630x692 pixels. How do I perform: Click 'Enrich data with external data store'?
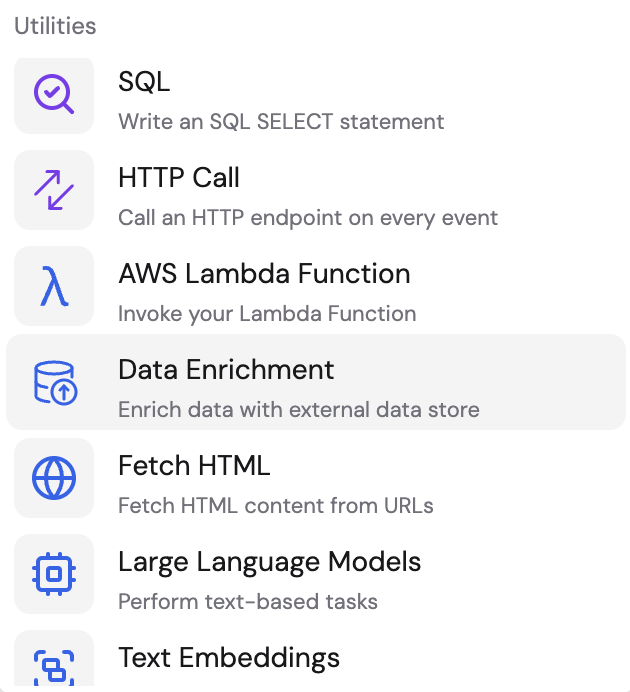[299, 410]
